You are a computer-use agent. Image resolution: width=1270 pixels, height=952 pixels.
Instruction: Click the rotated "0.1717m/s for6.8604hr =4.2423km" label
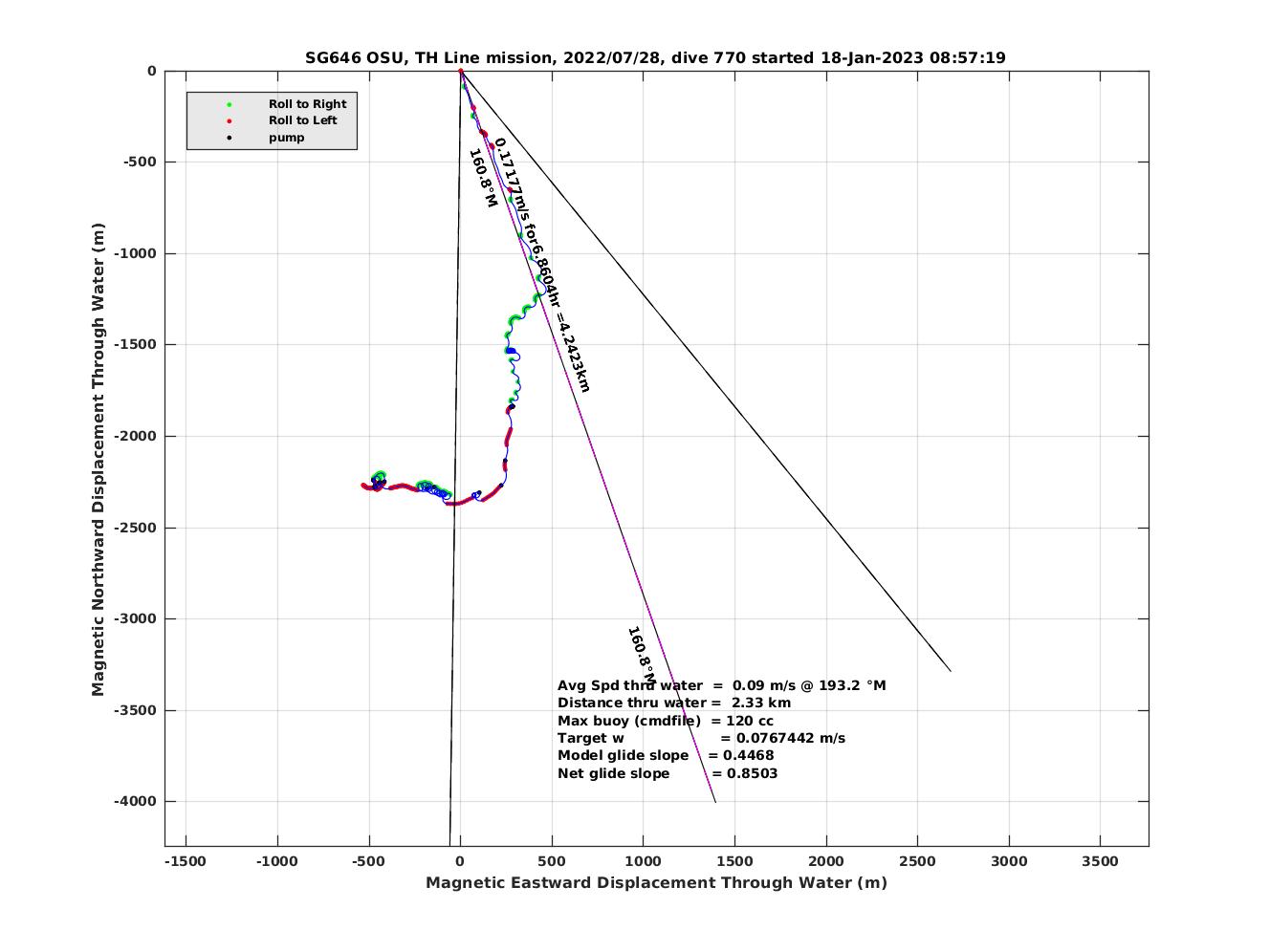[542, 265]
